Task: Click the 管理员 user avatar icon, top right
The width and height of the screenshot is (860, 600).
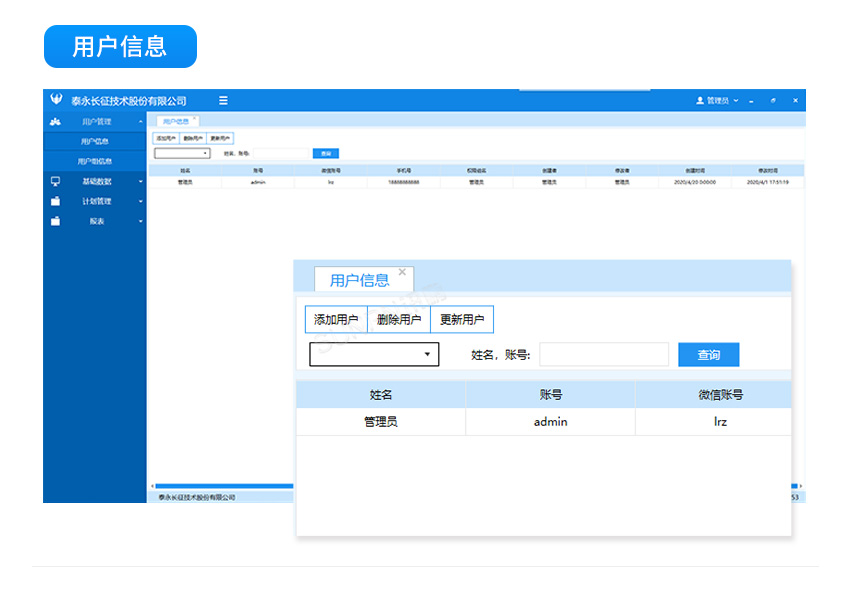Action: pyautogui.click(x=700, y=101)
